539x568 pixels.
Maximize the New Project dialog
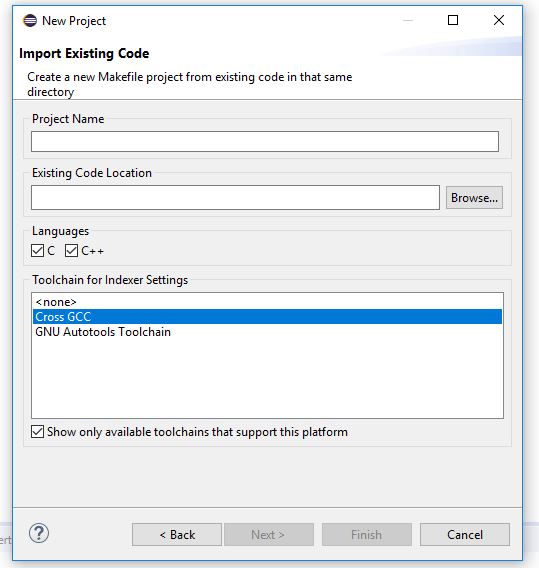(453, 20)
